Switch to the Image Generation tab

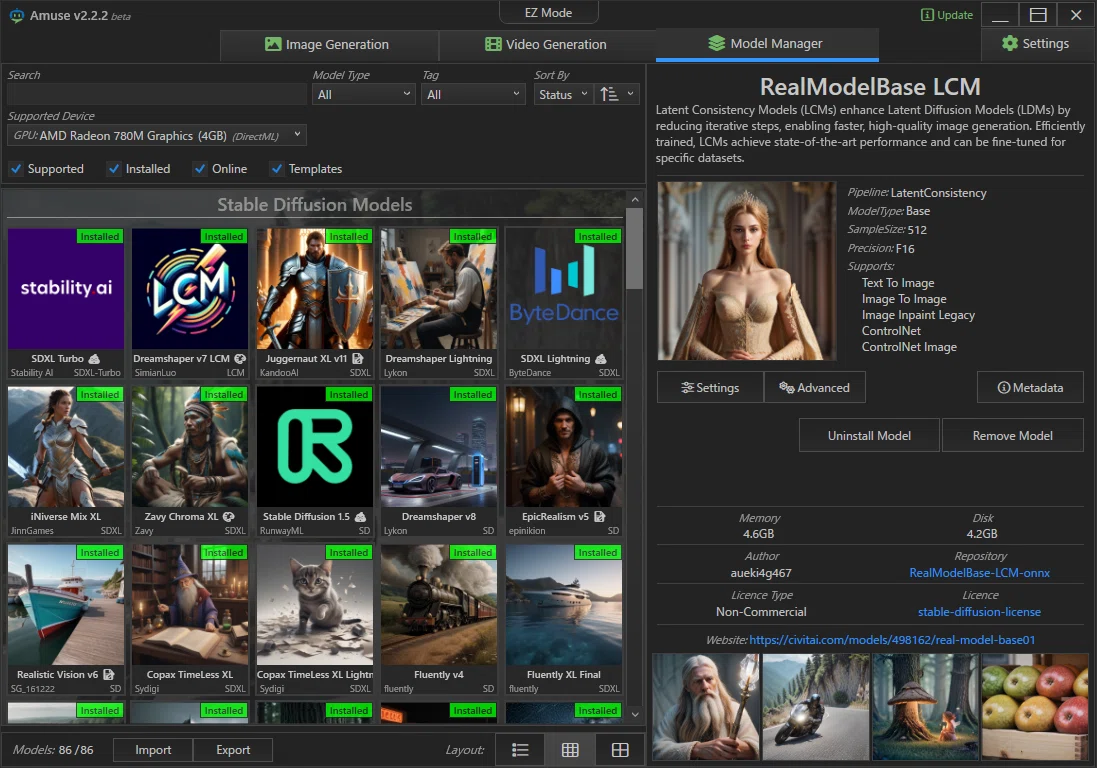328,45
